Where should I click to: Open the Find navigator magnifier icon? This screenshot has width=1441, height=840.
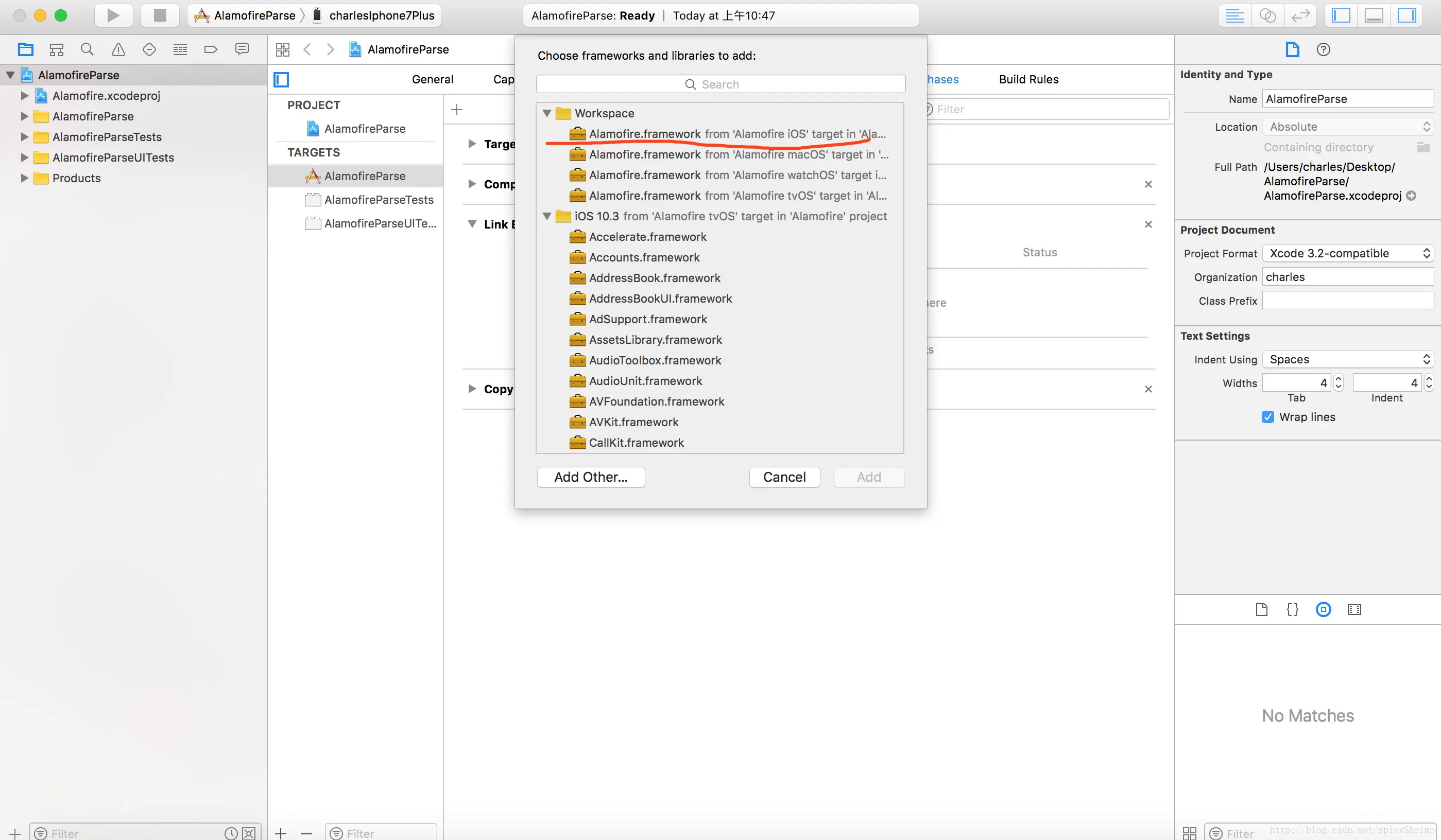point(87,49)
